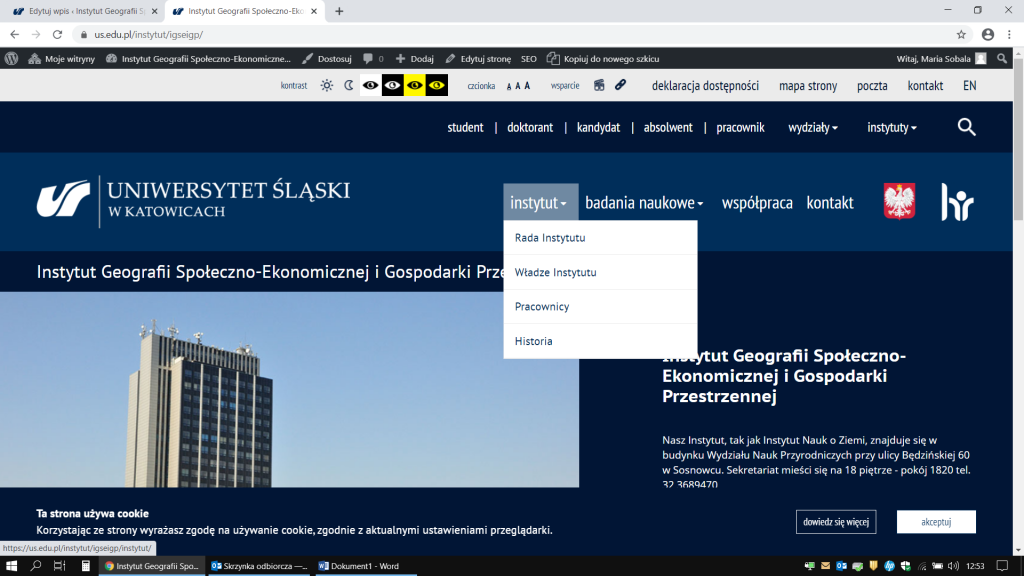Viewport: 1024px width, 576px height.
Task: Switch to Edytuj wpis browser tab
Action: [84, 11]
